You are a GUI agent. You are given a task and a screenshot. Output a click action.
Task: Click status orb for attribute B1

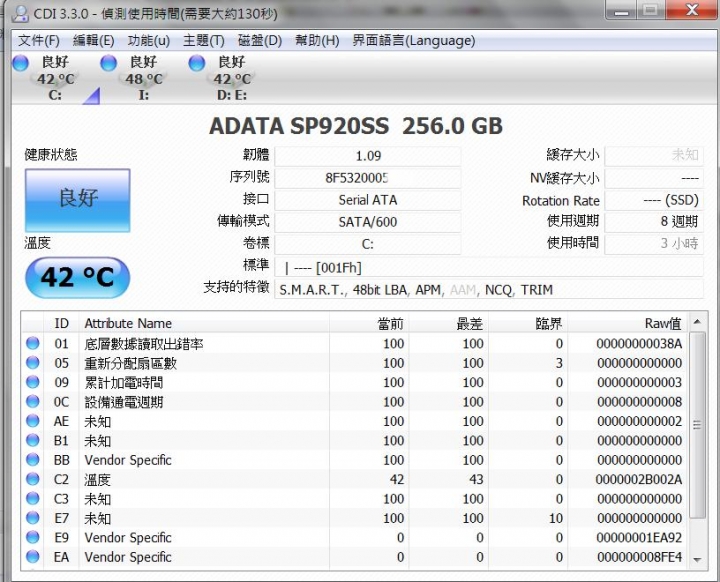click(x=33, y=440)
